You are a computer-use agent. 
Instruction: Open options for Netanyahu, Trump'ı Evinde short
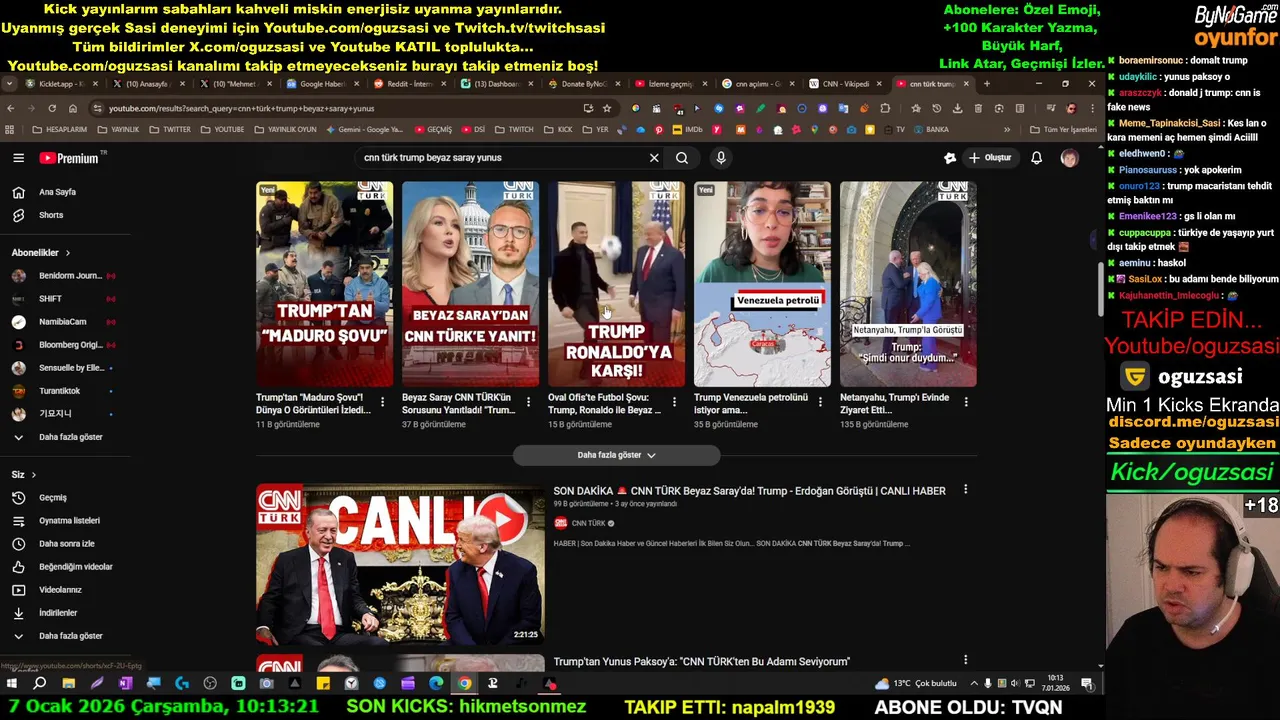[x=966, y=402]
